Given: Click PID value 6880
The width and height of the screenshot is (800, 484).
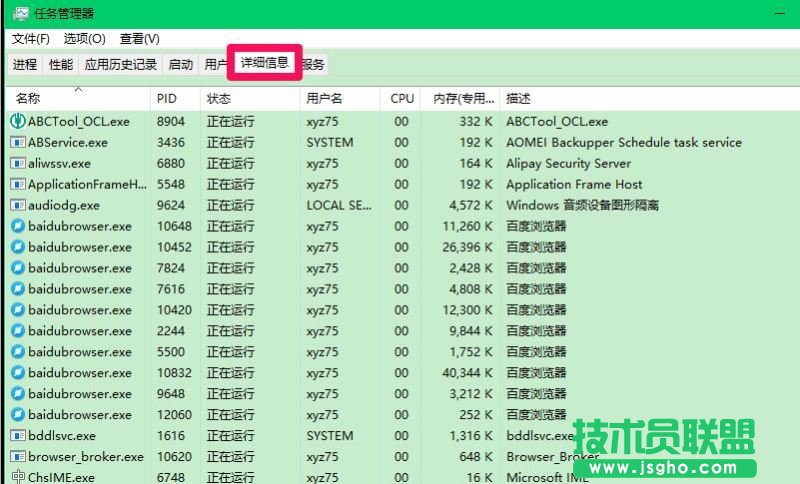Looking at the screenshot, I should tap(171, 163).
